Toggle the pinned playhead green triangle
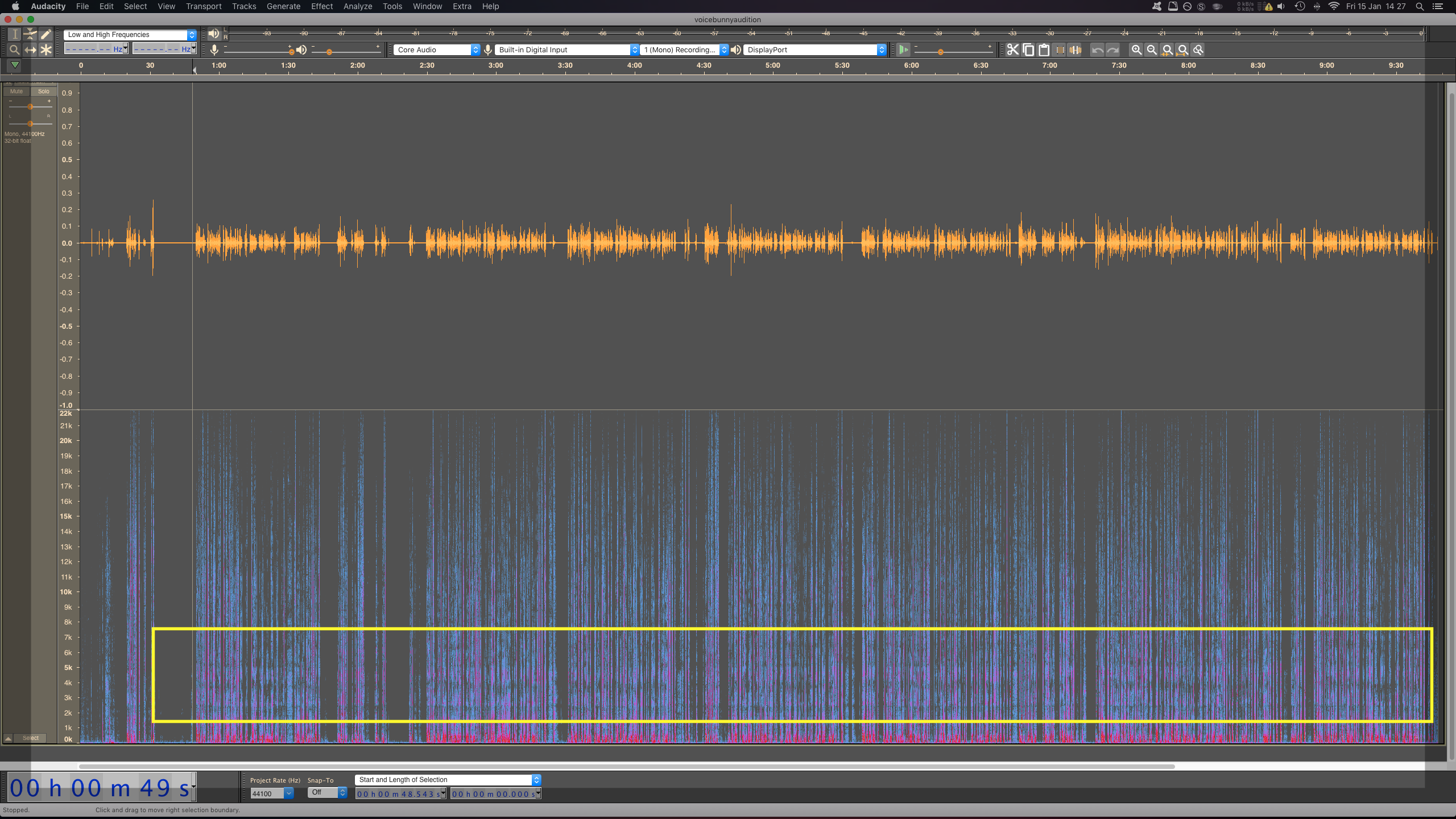 tap(15, 65)
